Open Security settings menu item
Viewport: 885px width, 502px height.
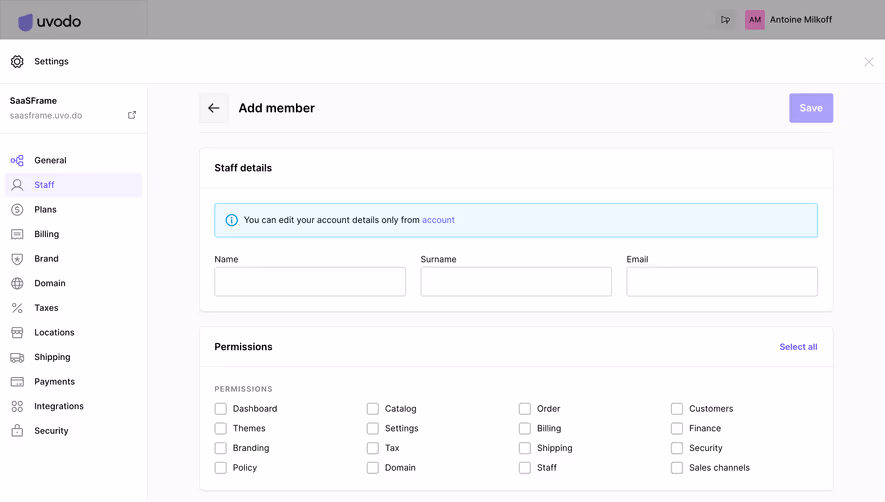pos(73,430)
